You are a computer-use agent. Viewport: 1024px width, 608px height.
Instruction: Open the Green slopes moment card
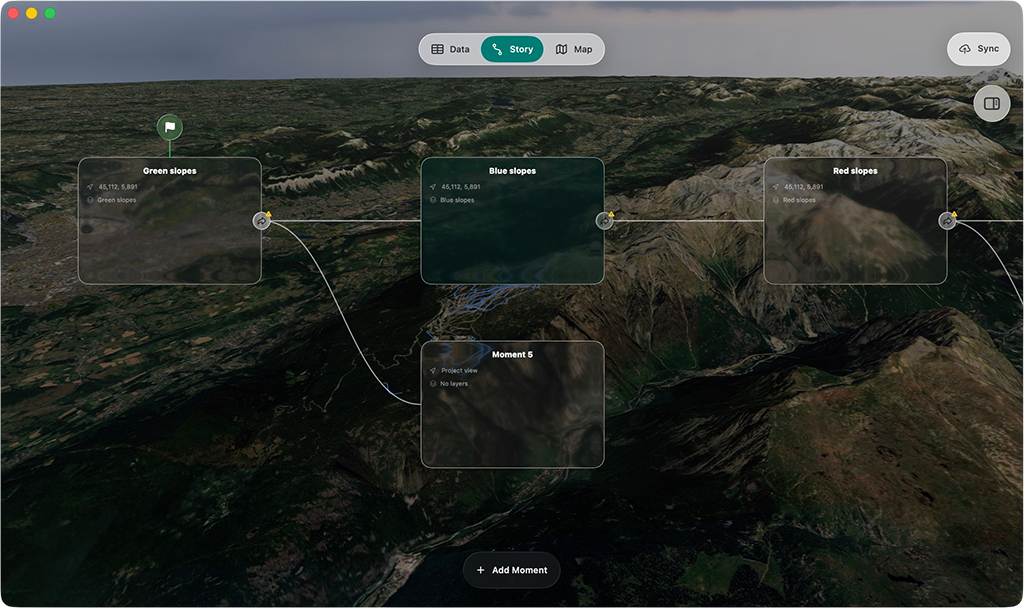[170, 221]
